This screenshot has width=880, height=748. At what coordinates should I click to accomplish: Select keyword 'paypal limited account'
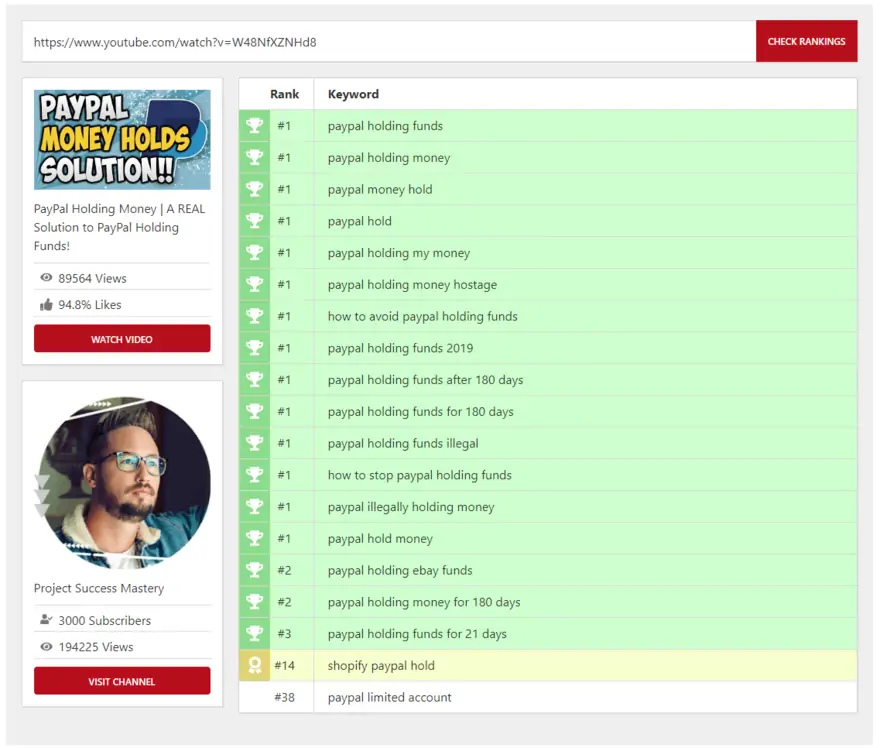(x=390, y=697)
